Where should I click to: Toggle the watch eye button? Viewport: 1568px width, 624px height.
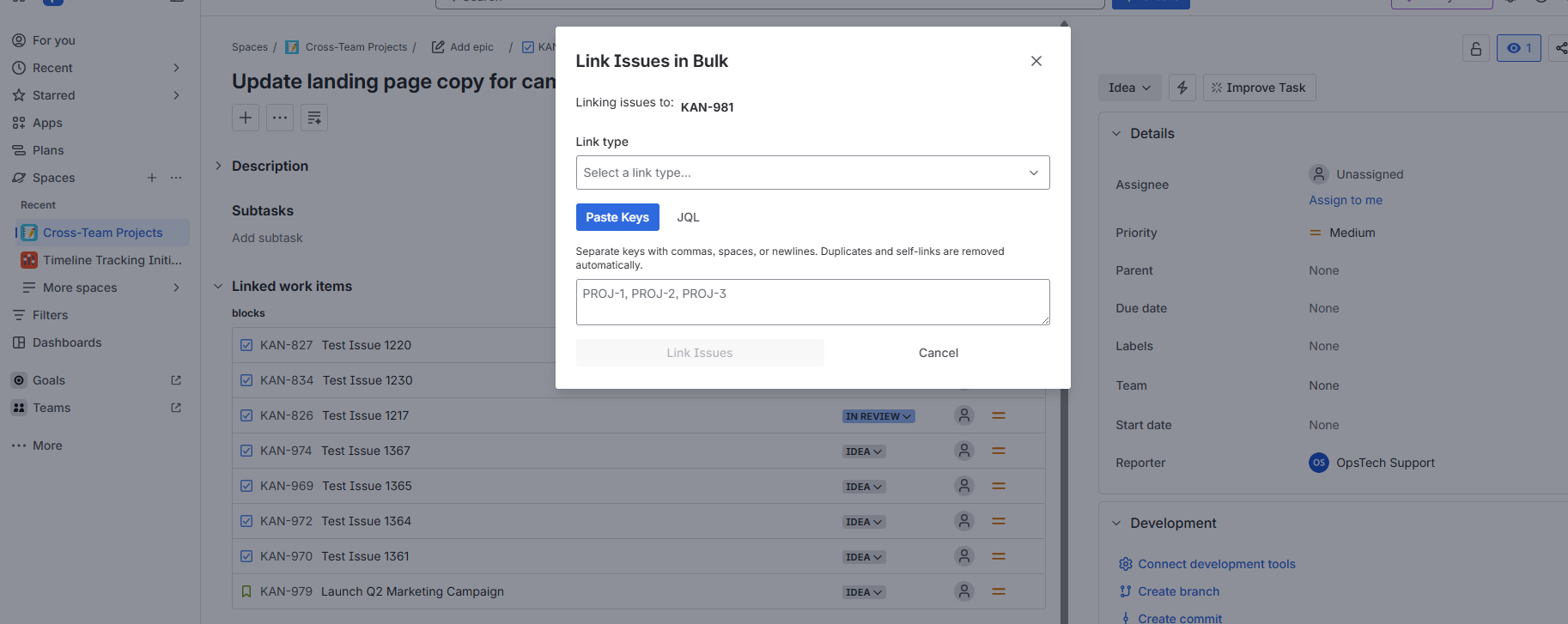(x=1519, y=48)
